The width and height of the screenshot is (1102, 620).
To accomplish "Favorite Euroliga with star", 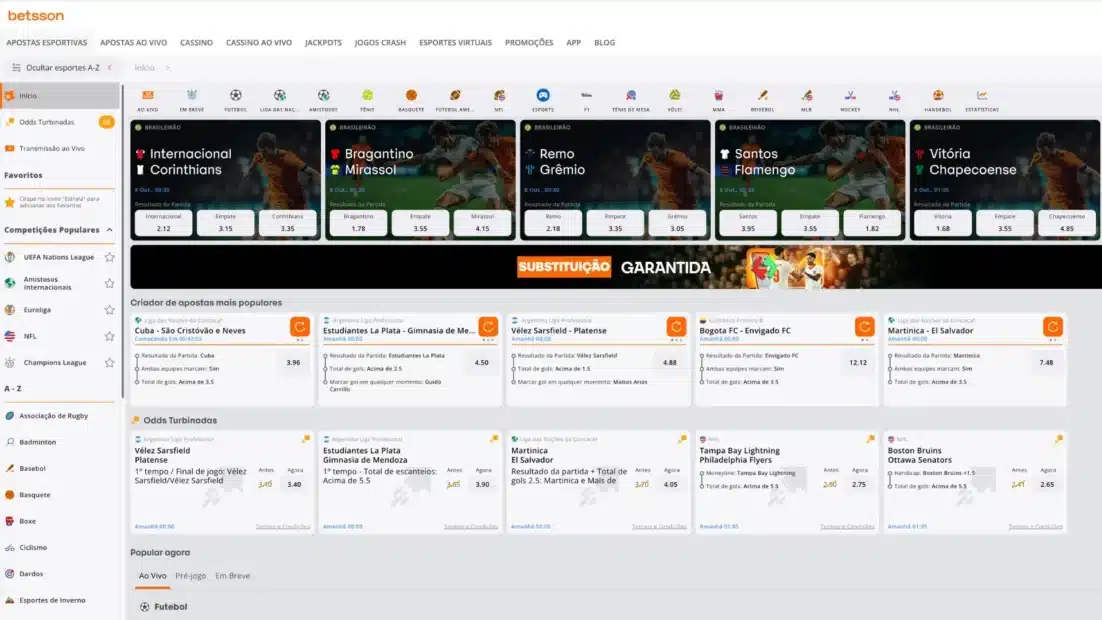I will 110,310.
